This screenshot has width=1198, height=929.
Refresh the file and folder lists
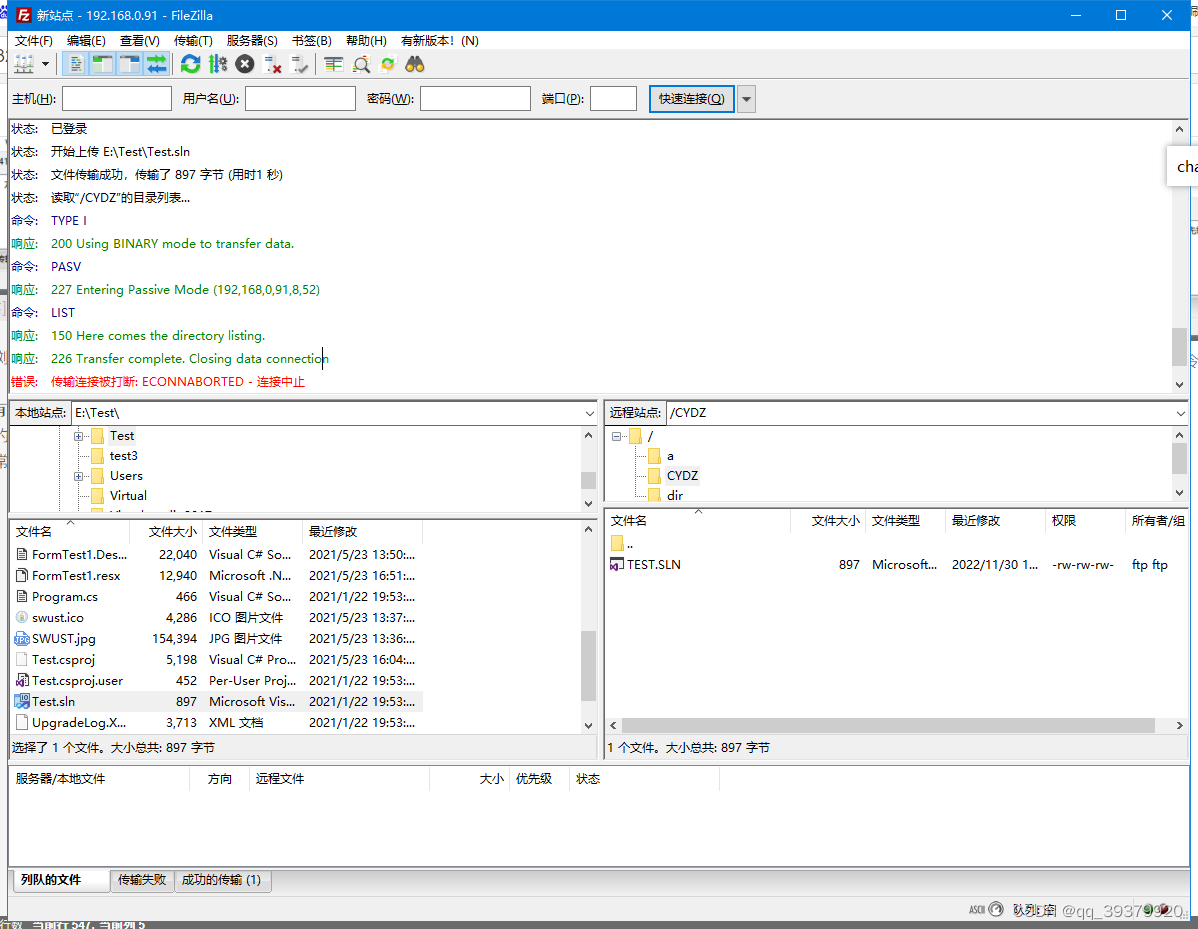(190, 65)
